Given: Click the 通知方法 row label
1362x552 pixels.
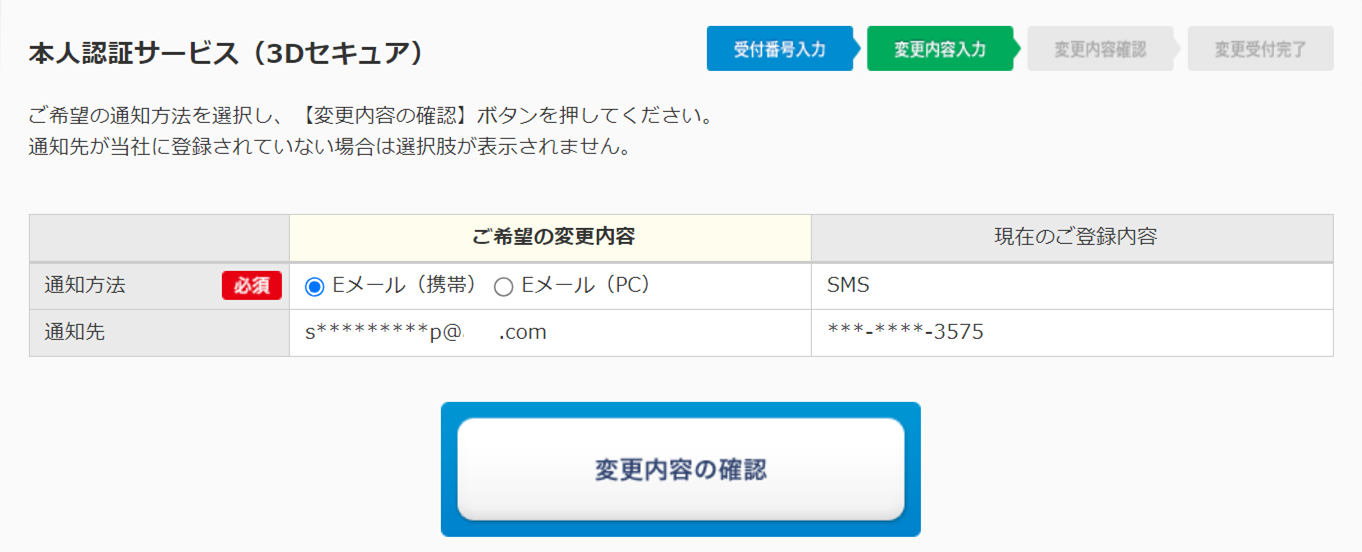Looking at the screenshot, I should click(85, 286).
